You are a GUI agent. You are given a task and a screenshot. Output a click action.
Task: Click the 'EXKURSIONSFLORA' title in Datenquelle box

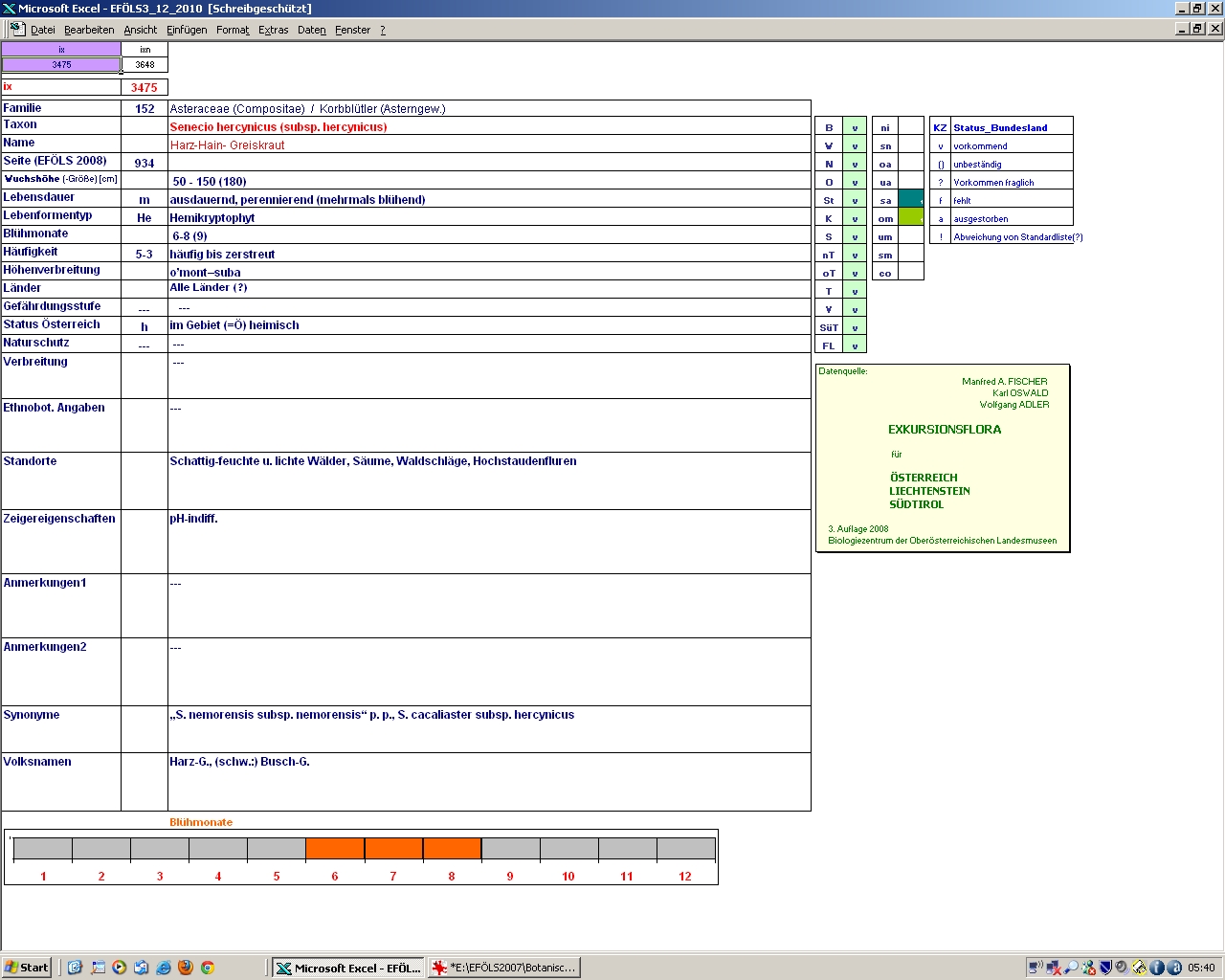[x=945, y=430]
